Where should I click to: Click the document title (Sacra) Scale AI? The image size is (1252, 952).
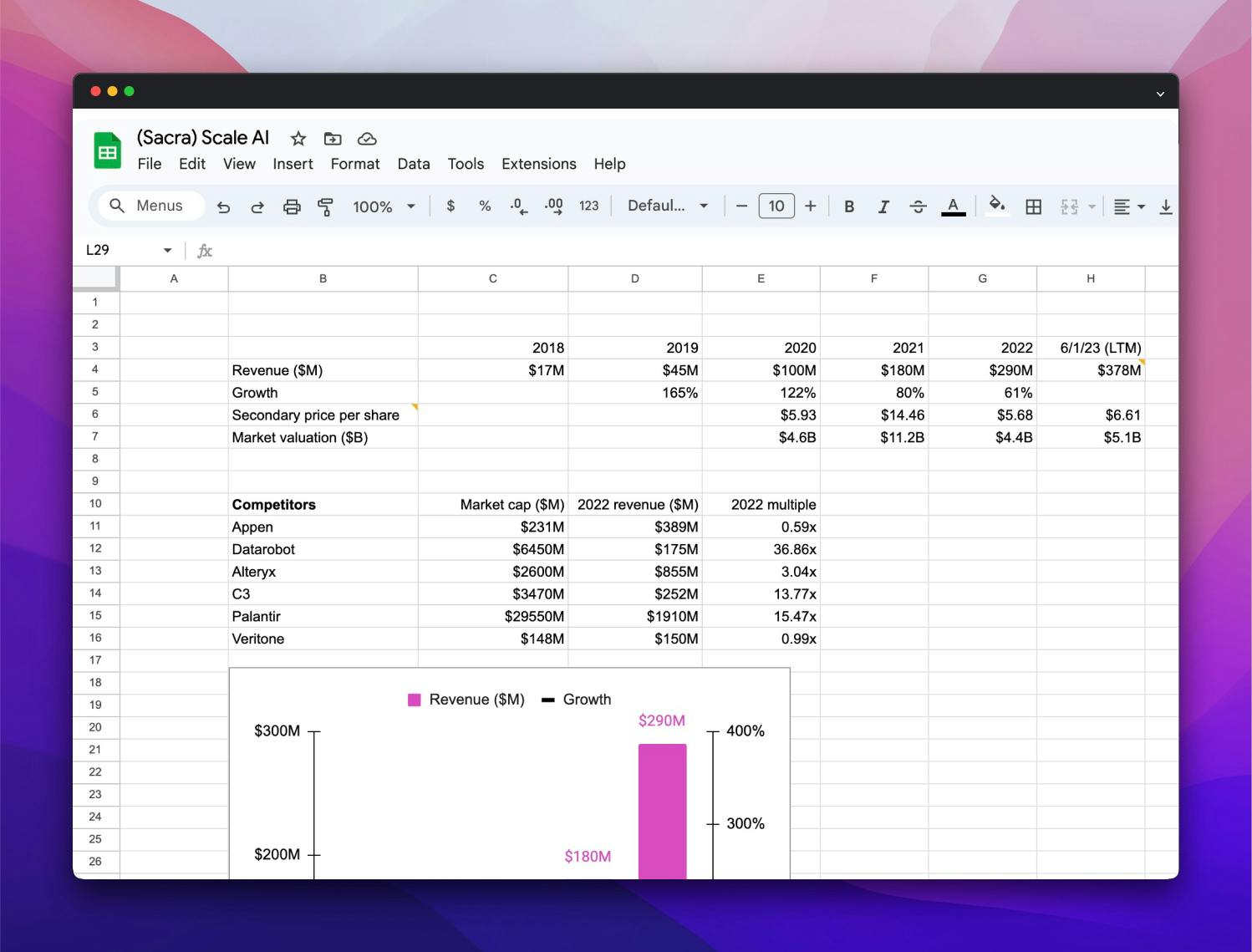point(203,138)
